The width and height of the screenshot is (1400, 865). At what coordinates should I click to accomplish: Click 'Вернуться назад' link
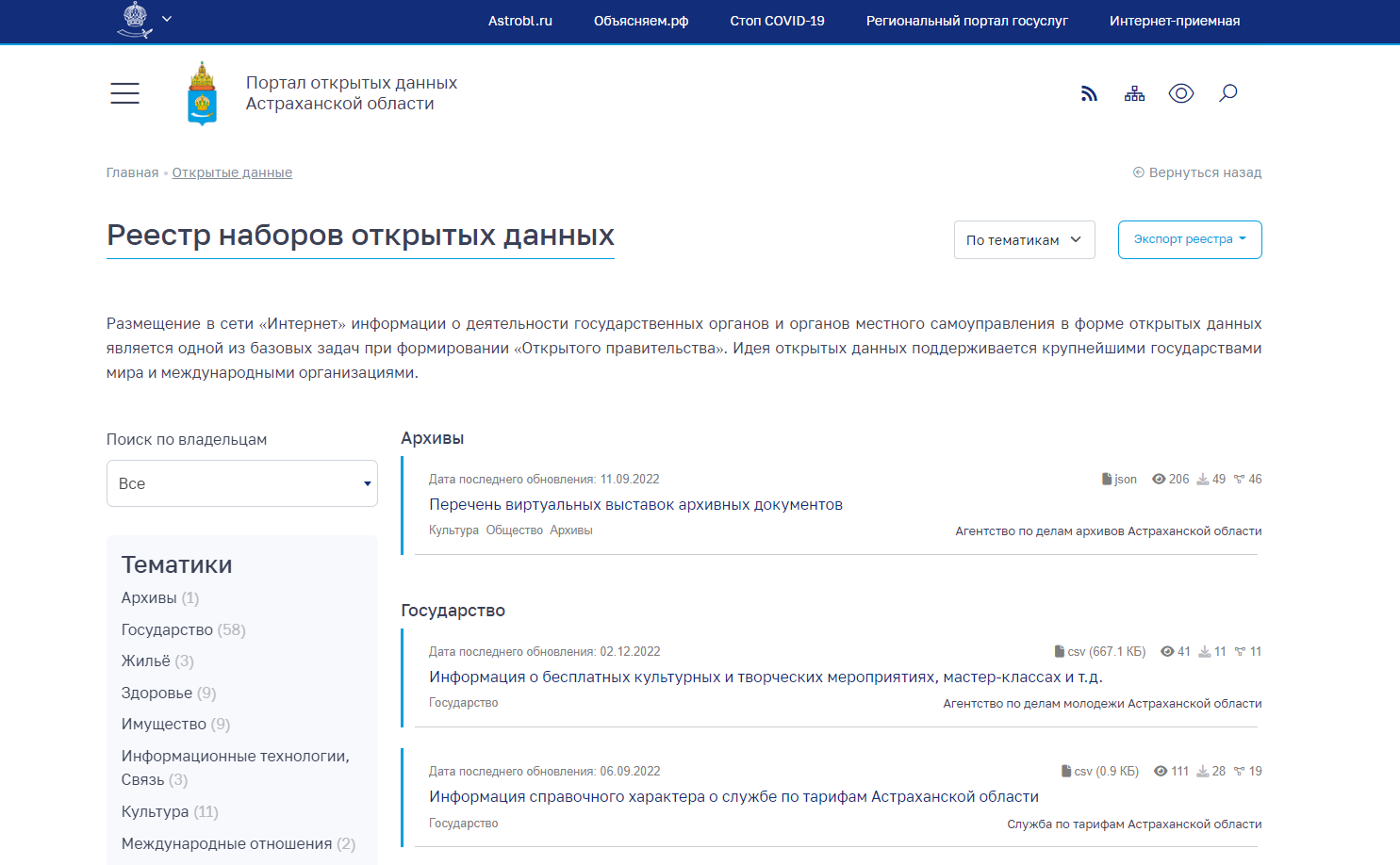1196,172
